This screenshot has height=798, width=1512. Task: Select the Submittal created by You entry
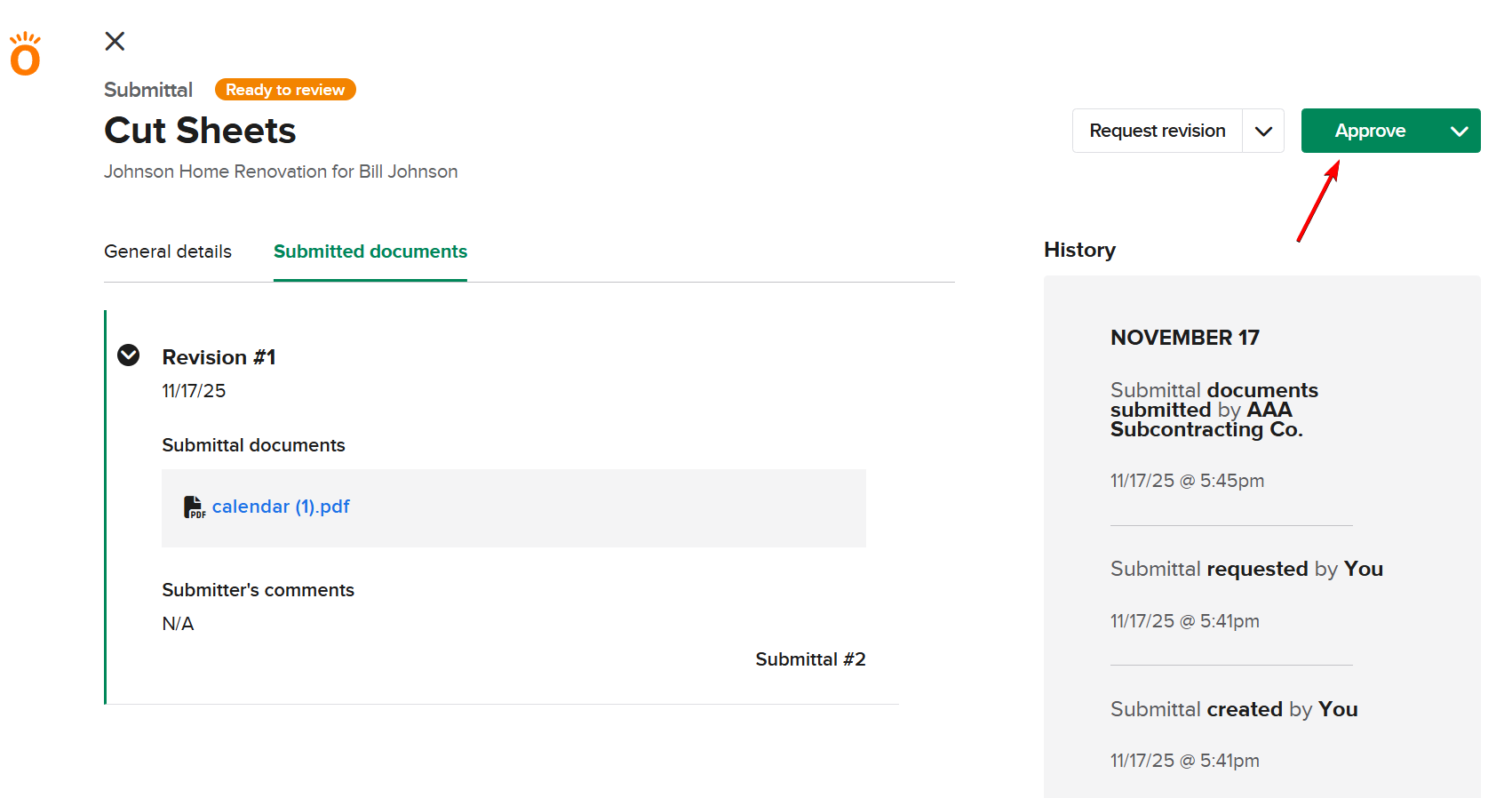click(1234, 709)
